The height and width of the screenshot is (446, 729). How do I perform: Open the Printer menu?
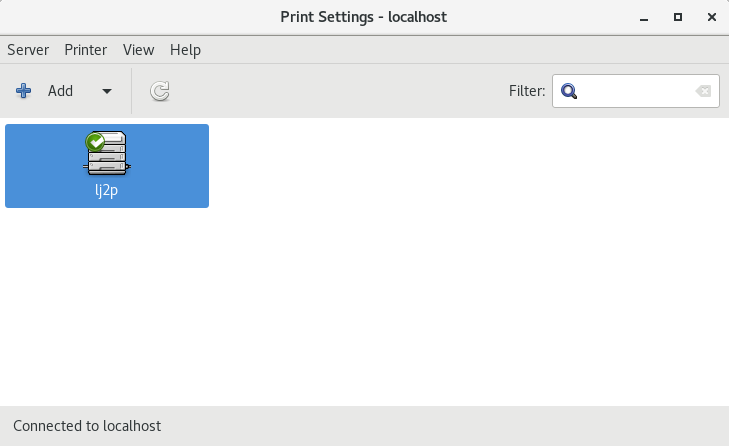tap(86, 50)
